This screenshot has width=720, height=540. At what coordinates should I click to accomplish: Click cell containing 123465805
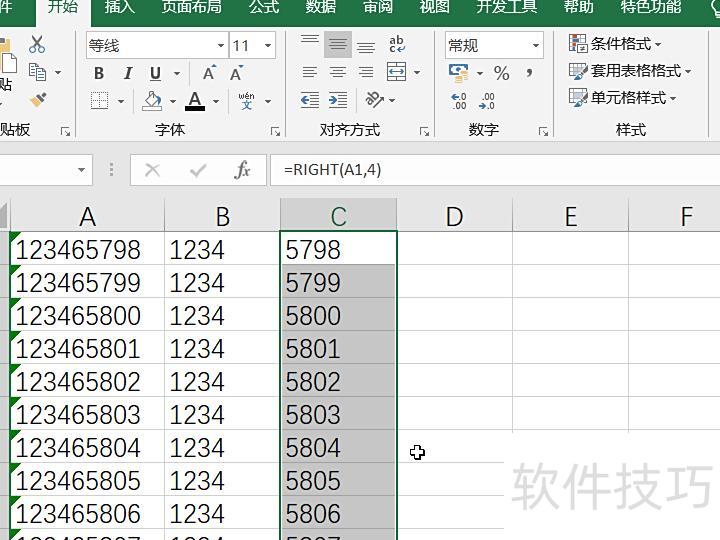[x=87, y=480]
